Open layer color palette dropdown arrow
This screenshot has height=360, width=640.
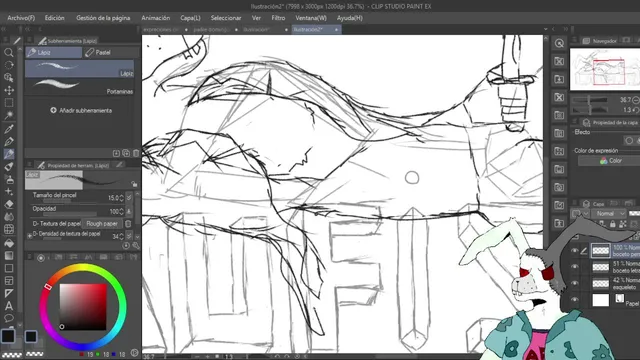(586, 213)
